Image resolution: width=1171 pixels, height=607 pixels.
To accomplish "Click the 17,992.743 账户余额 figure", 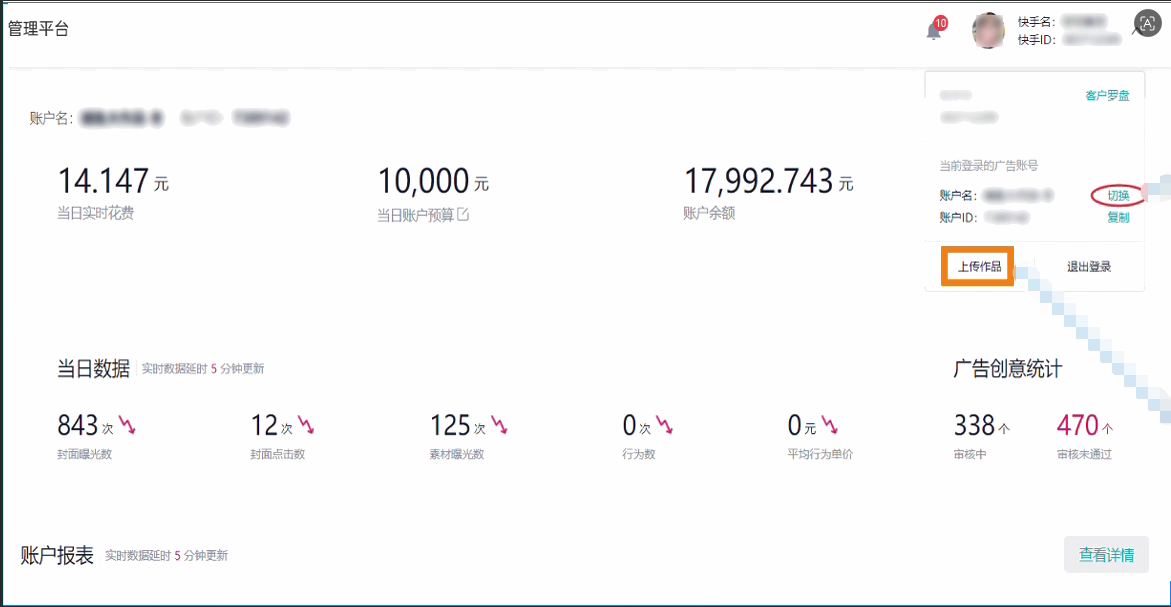I will (x=758, y=182).
